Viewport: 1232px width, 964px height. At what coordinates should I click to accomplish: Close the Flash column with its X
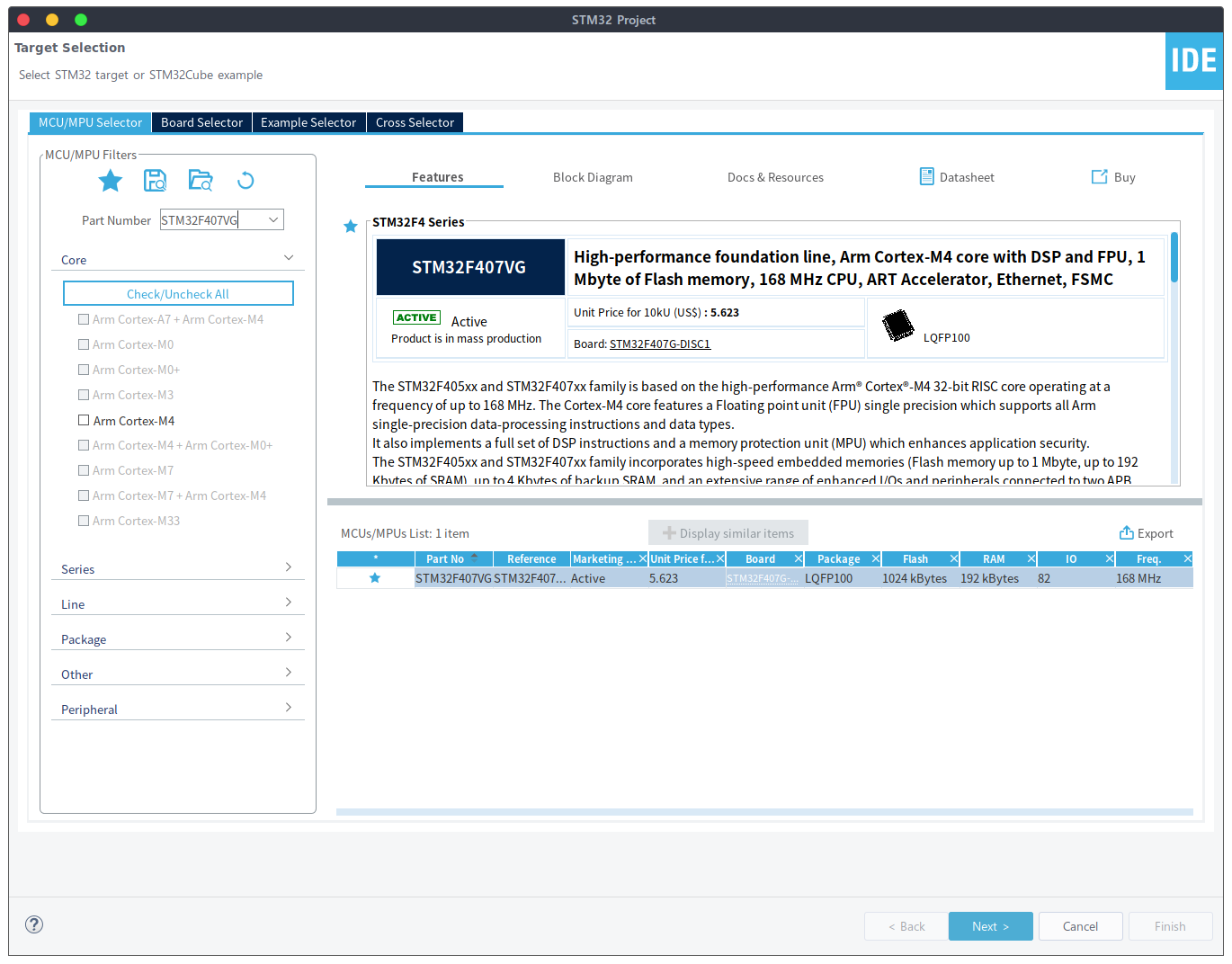pos(954,558)
